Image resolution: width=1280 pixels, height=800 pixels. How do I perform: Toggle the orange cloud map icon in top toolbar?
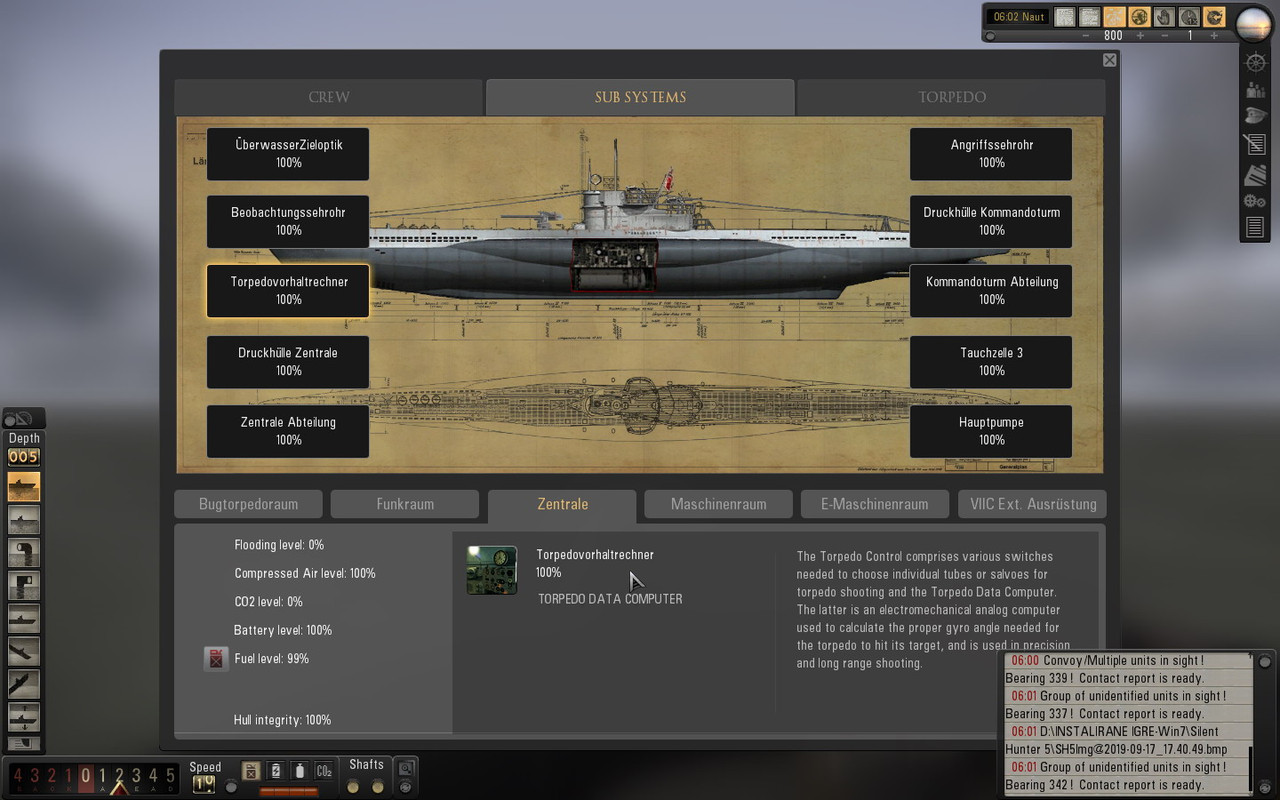pos(1115,17)
